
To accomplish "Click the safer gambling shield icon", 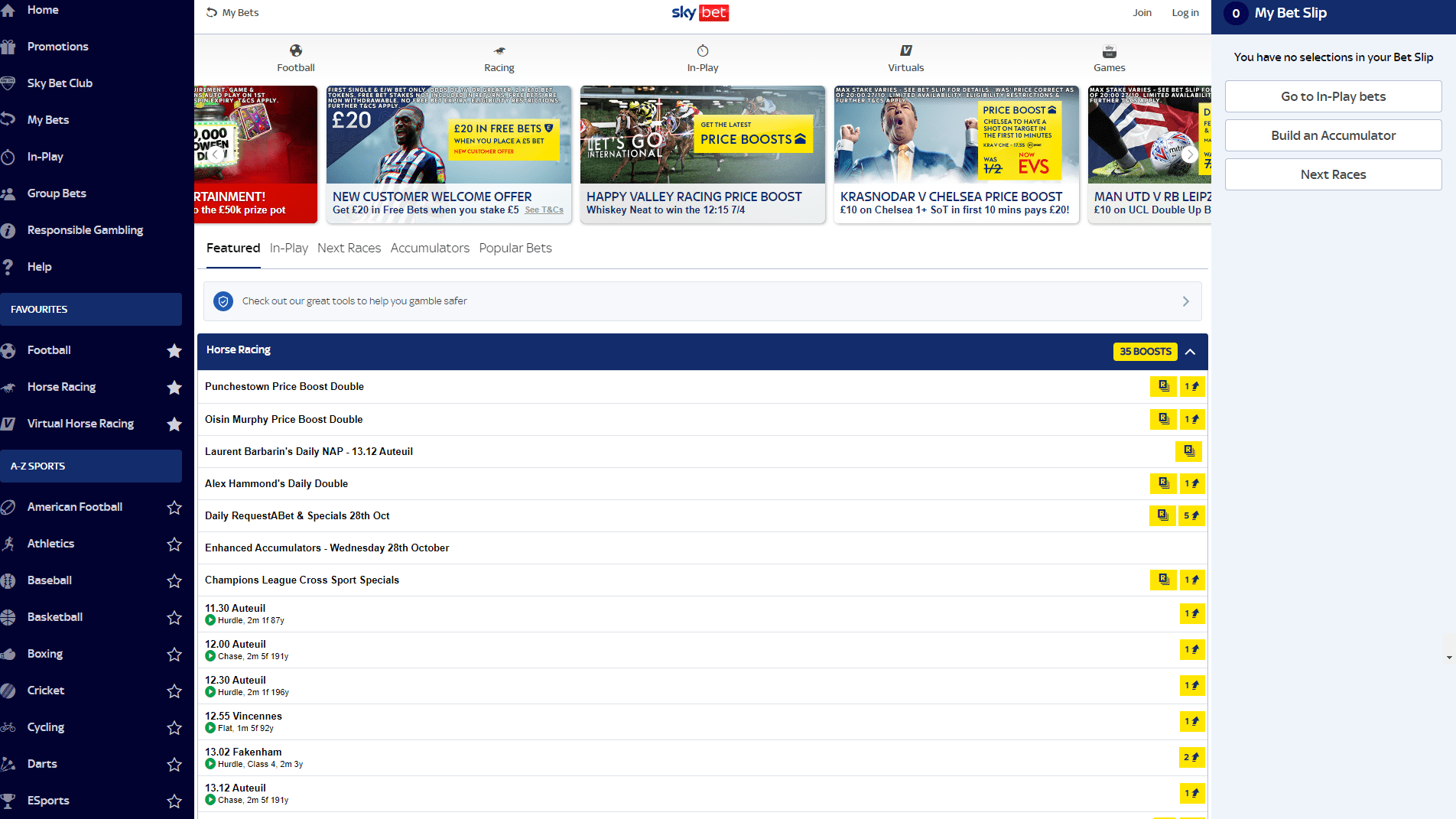I will click(223, 301).
